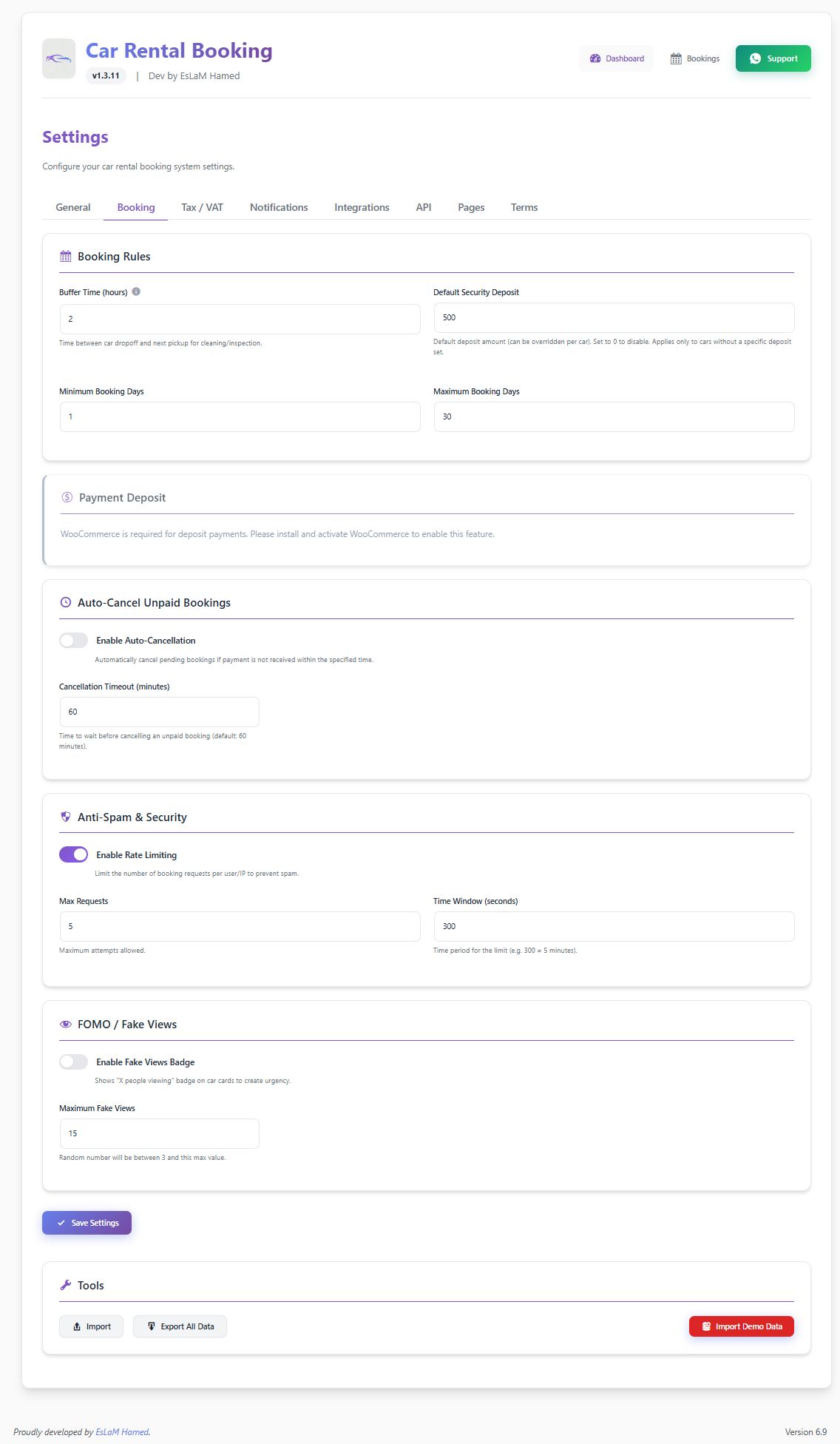The image size is (840, 1444).
Task: Click the Export All Data button
Action: click(x=180, y=1326)
